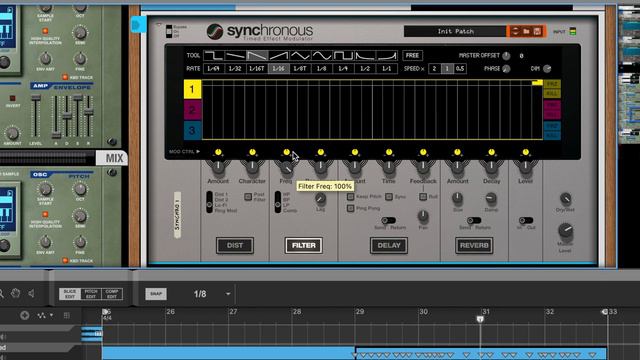Click the Filter Freq knob

tap(287, 167)
